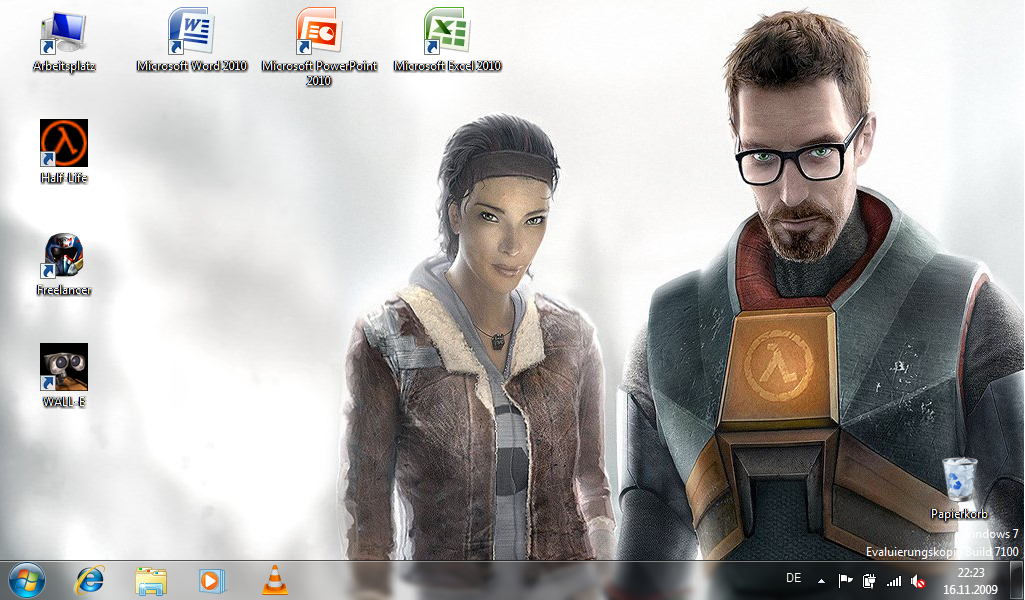
Task: Click the power plug battery icon
Action: (870, 580)
